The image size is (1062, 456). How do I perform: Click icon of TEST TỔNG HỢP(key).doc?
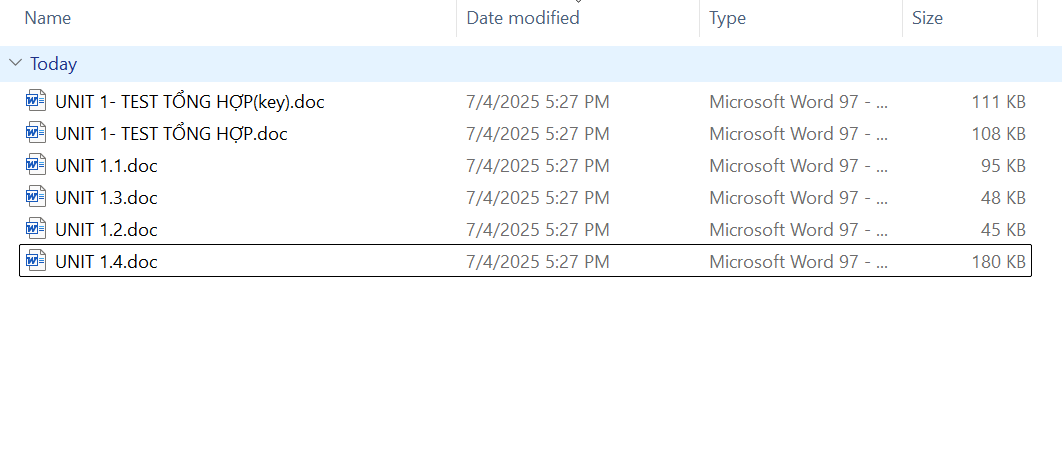pyautogui.click(x=36, y=101)
